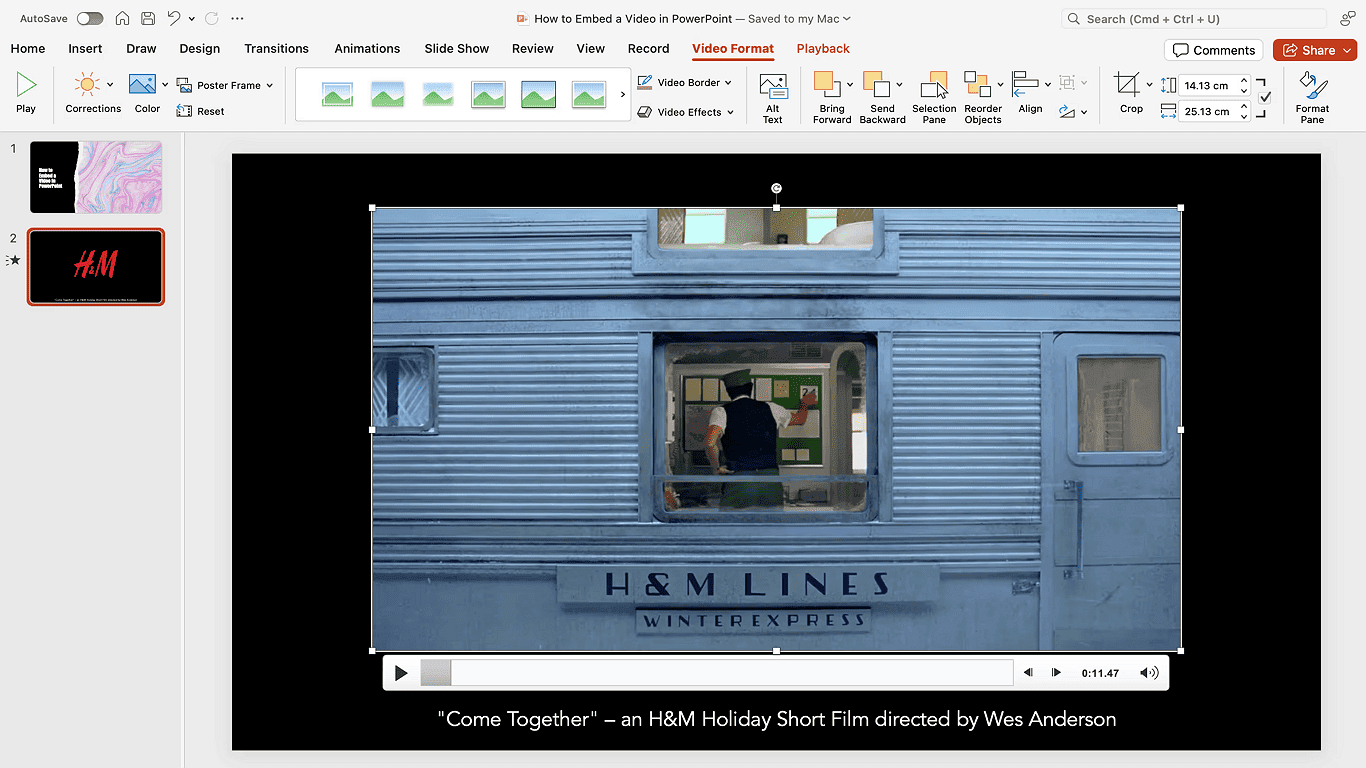The width and height of the screenshot is (1366, 768).
Task: Switch to the Insert tab
Action: coord(85,48)
